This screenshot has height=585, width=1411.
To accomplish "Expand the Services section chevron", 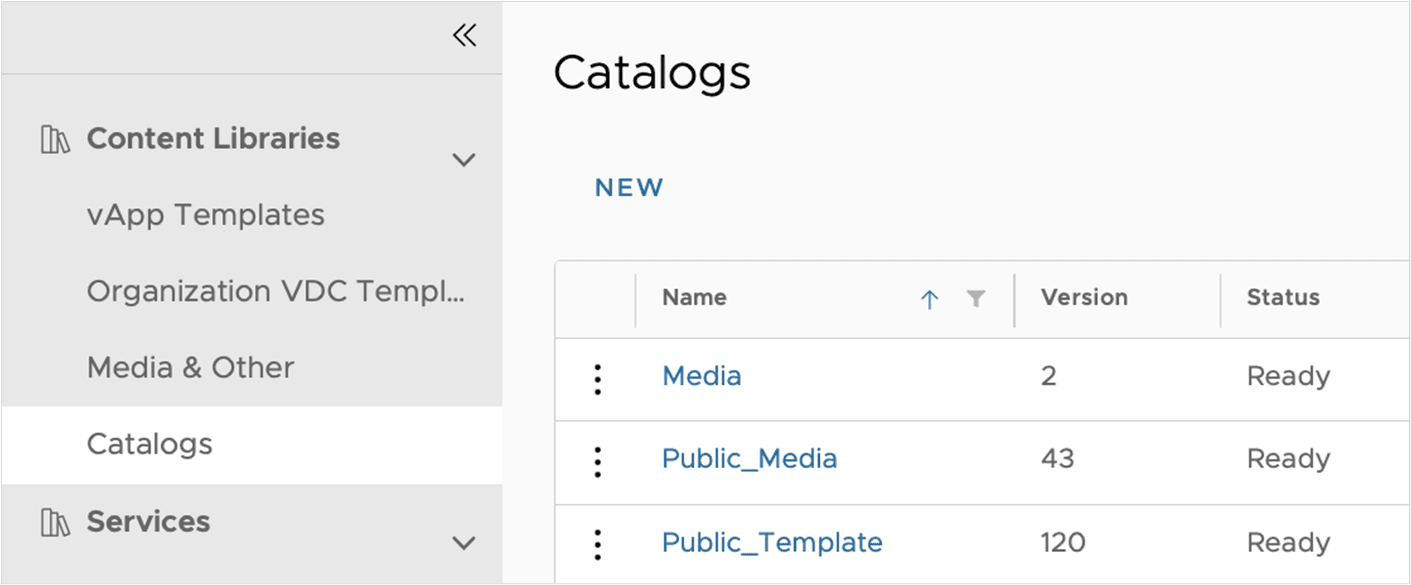I will coord(464,543).
